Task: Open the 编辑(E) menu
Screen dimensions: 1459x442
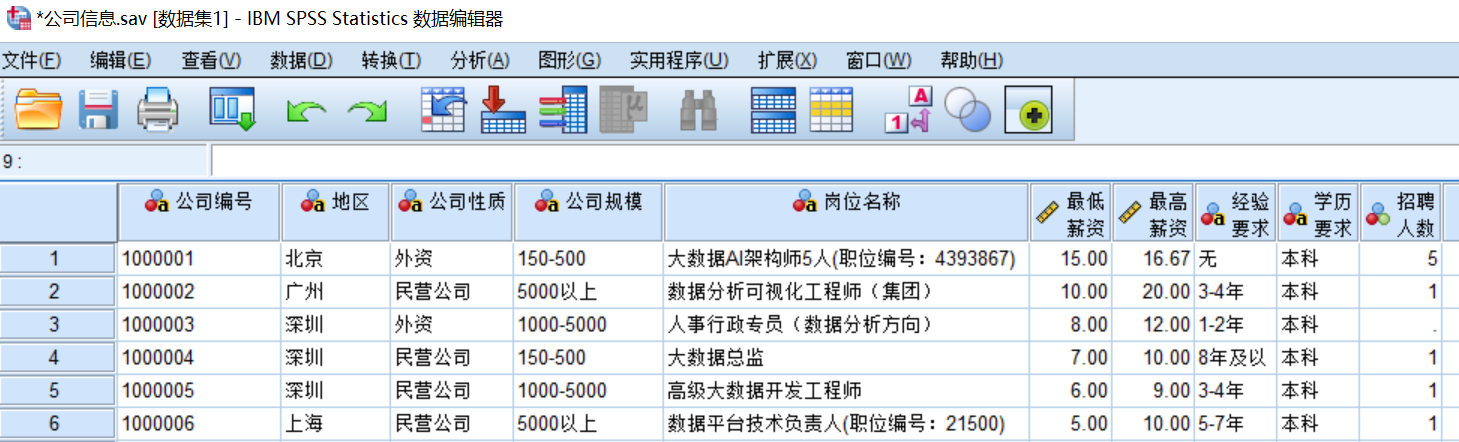Action: (x=120, y=60)
